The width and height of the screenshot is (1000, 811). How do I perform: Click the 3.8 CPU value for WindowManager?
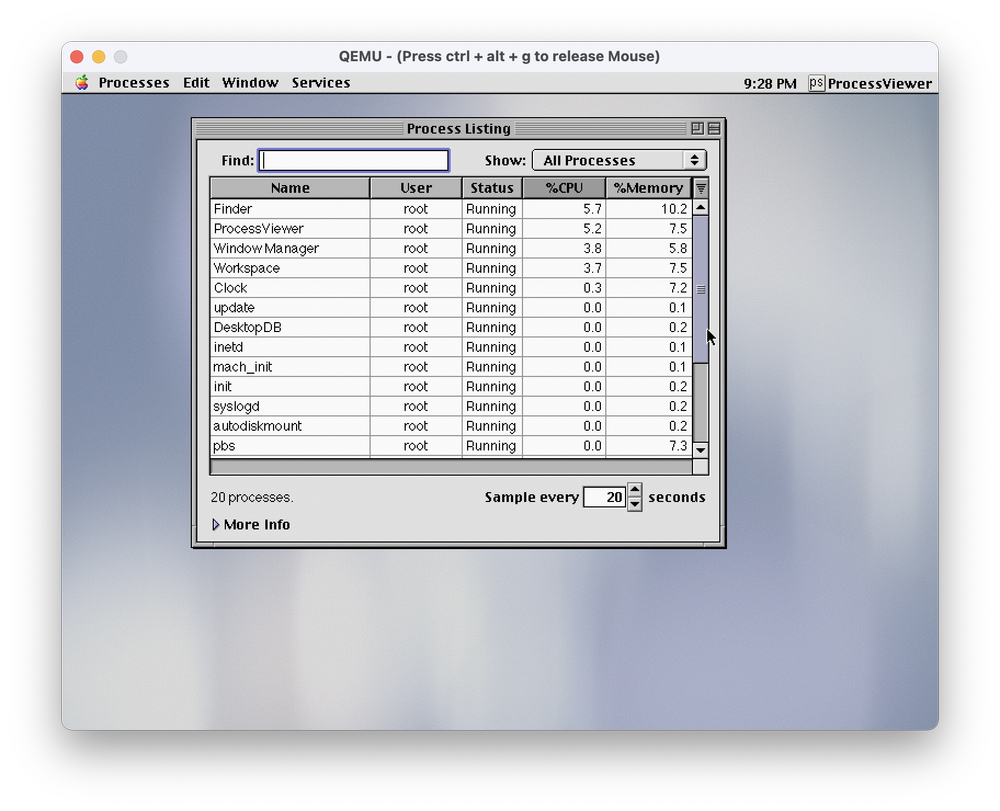coord(592,249)
